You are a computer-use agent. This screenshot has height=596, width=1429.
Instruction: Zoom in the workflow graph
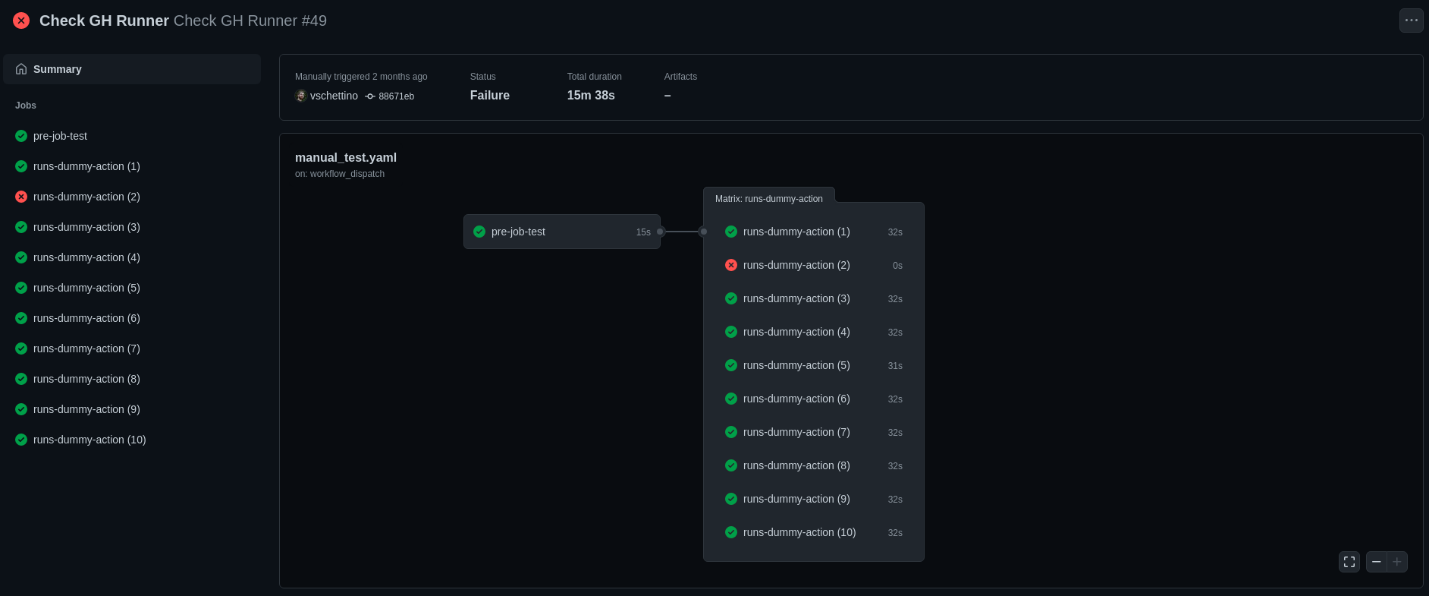[1397, 562]
